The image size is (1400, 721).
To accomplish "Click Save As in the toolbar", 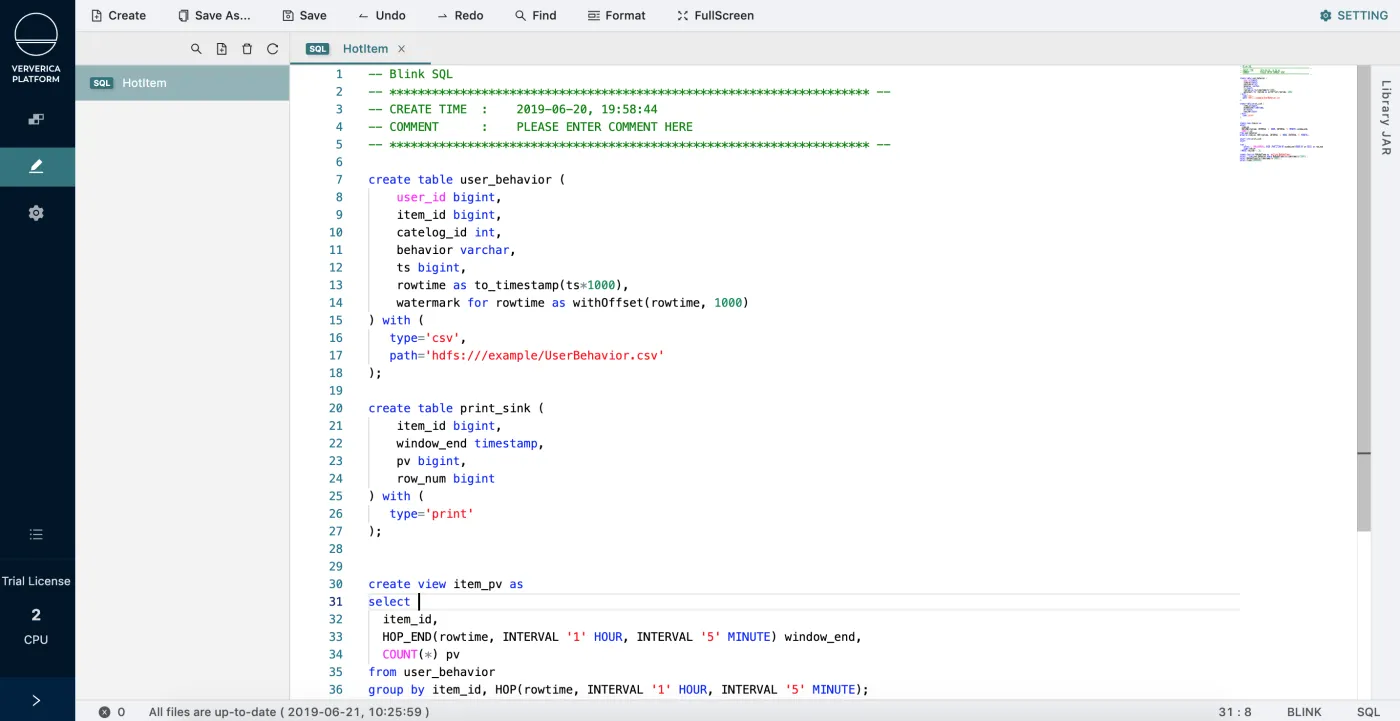I will 214,15.
